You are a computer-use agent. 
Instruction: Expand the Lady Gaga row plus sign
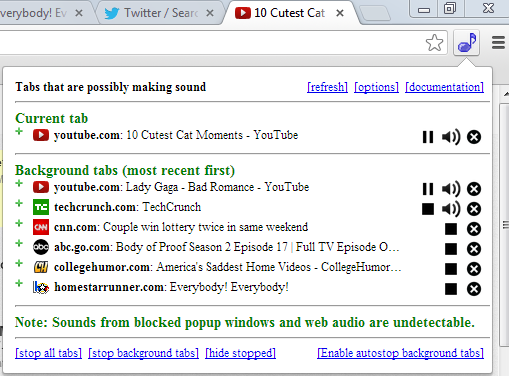(19, 183)
